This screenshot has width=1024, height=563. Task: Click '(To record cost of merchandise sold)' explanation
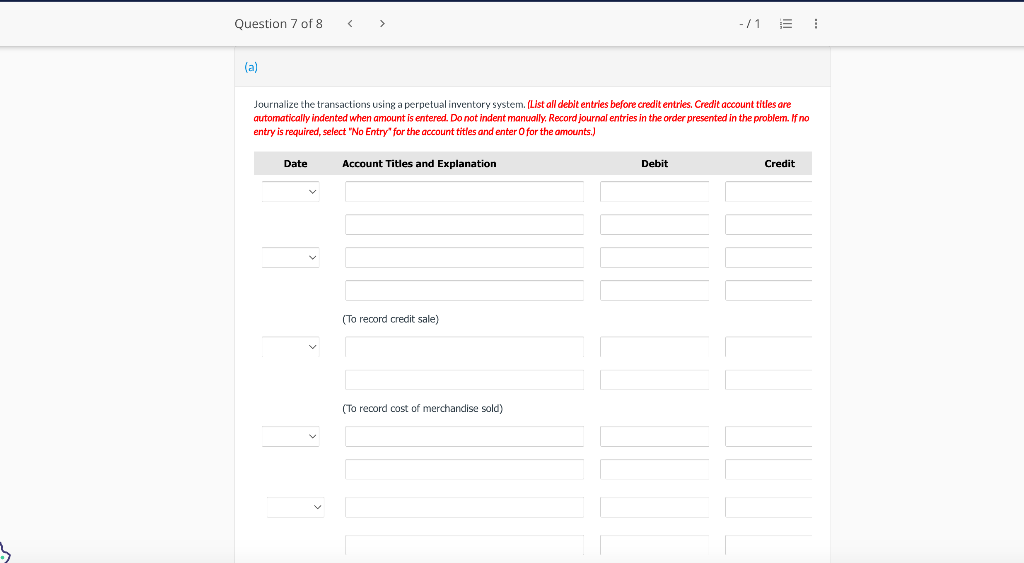pyautogui.click(x=423, y=408)
